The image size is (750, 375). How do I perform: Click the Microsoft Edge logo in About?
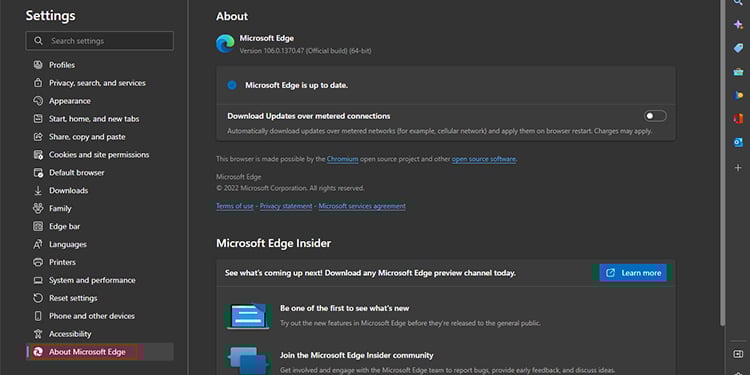[225, 44]
